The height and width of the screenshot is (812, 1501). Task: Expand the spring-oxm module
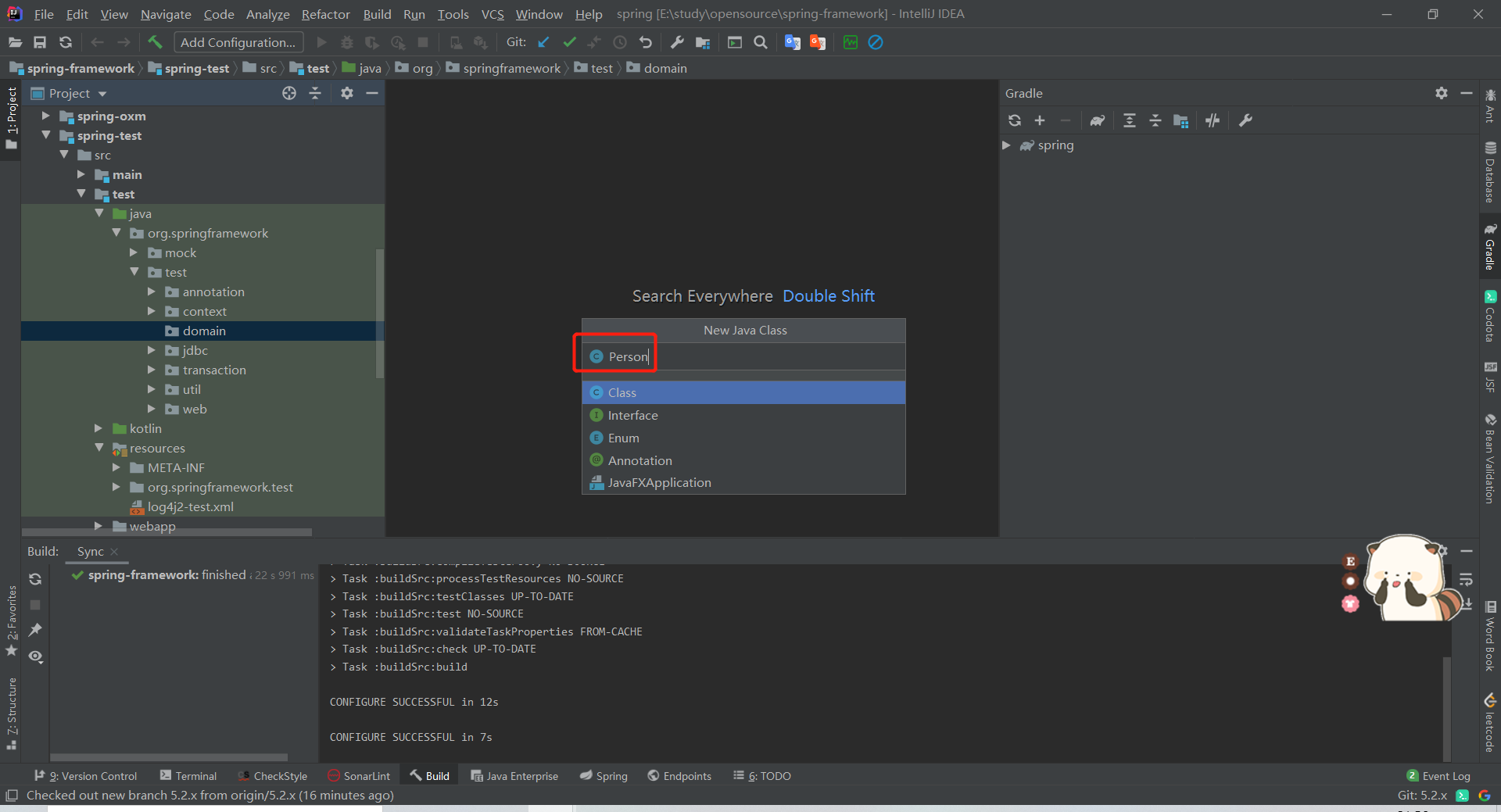(45, 116)
